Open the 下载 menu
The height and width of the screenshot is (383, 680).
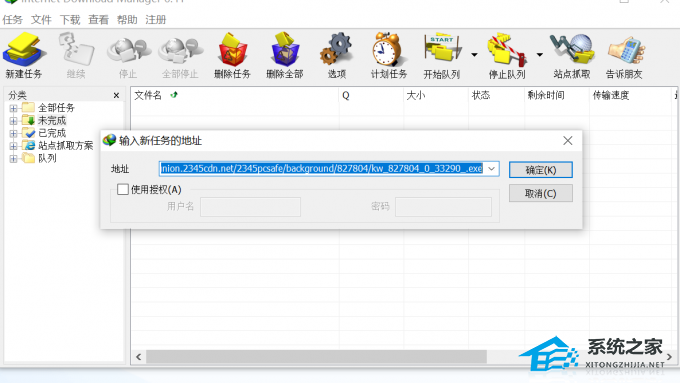[70, 20]
